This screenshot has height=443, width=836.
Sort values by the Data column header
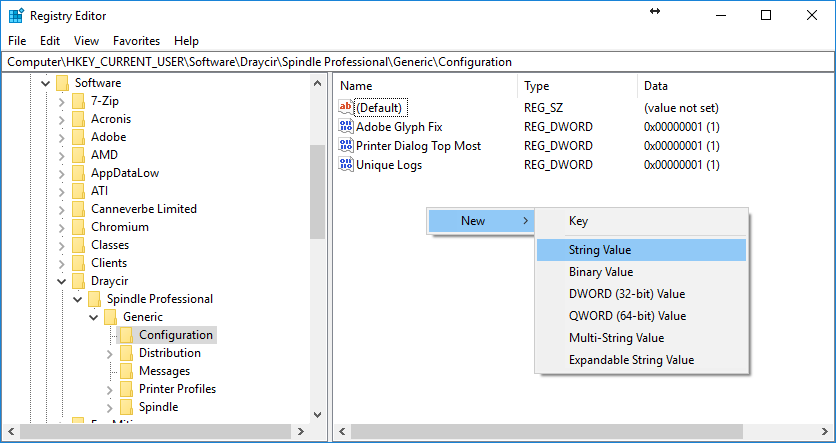pyautogui.click(x=734, y=86)
